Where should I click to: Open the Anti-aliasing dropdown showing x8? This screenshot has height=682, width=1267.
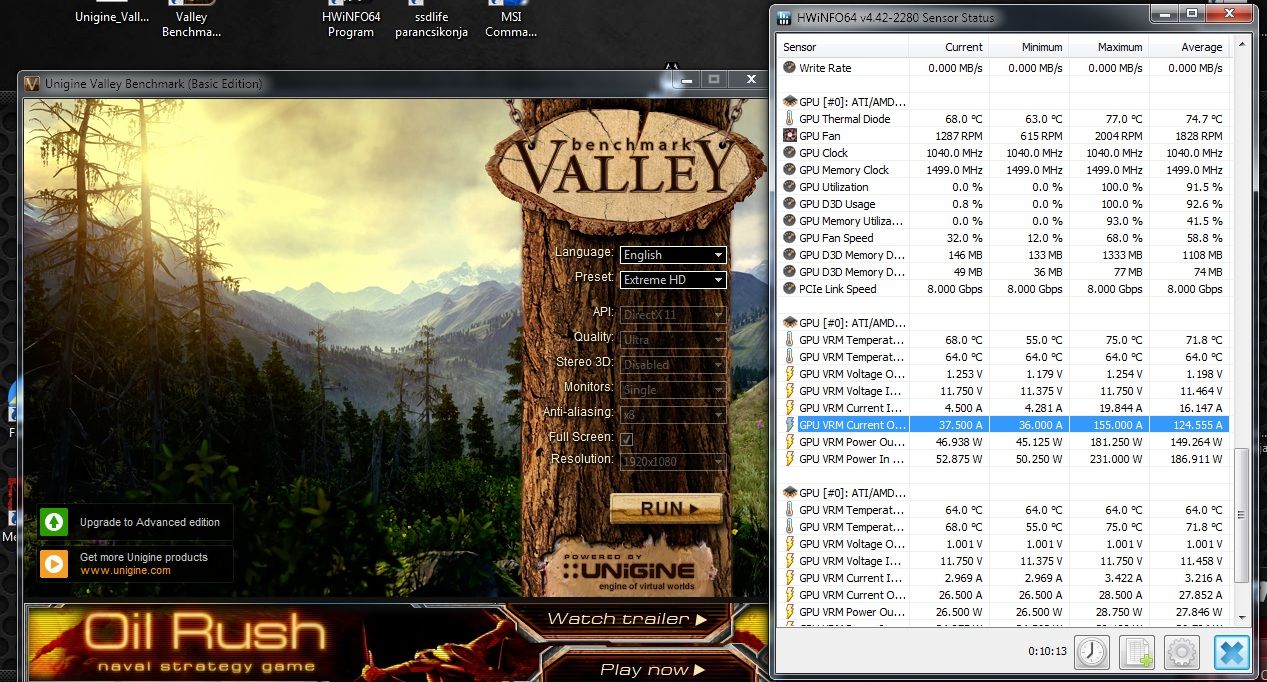click(673, 414)
